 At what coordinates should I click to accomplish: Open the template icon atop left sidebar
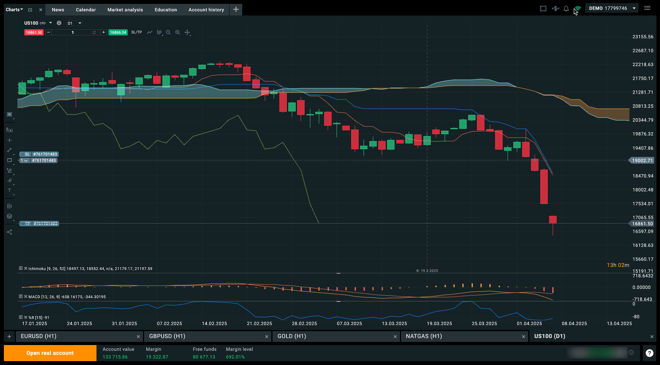point(9,115)
